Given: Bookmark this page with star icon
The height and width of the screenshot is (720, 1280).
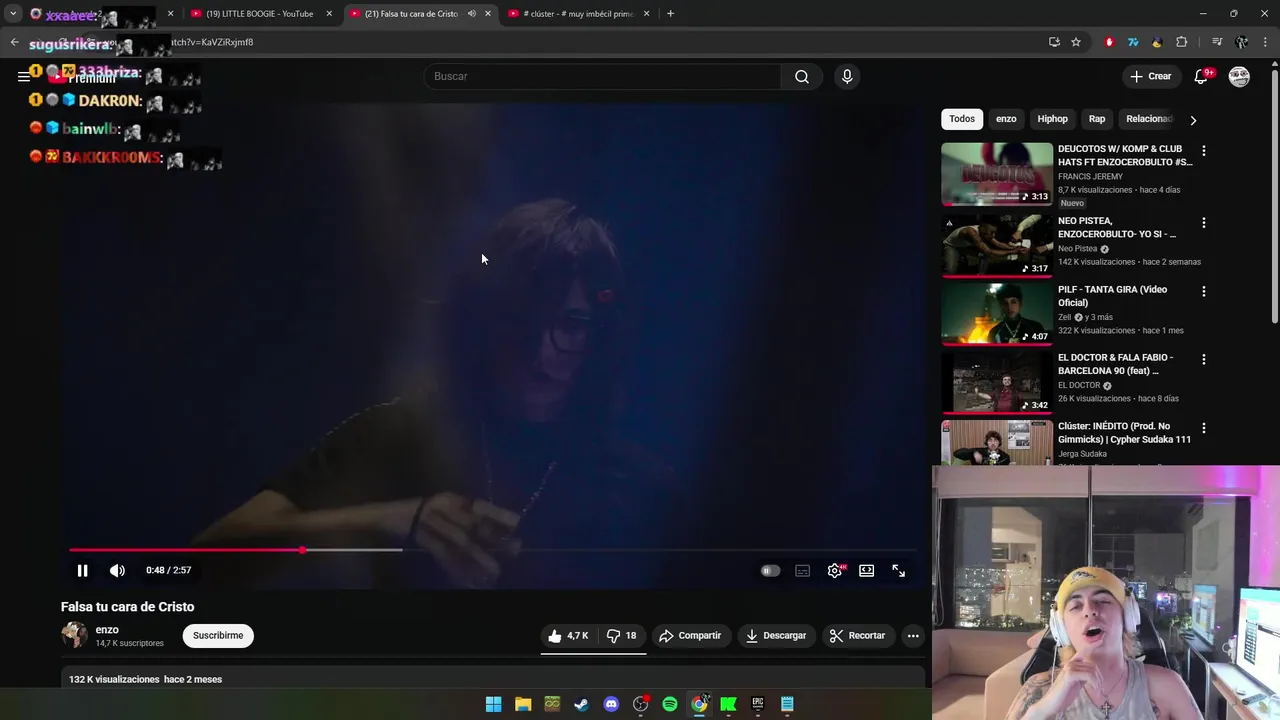Looking at the screenshot, I should tap(1076, 42).
